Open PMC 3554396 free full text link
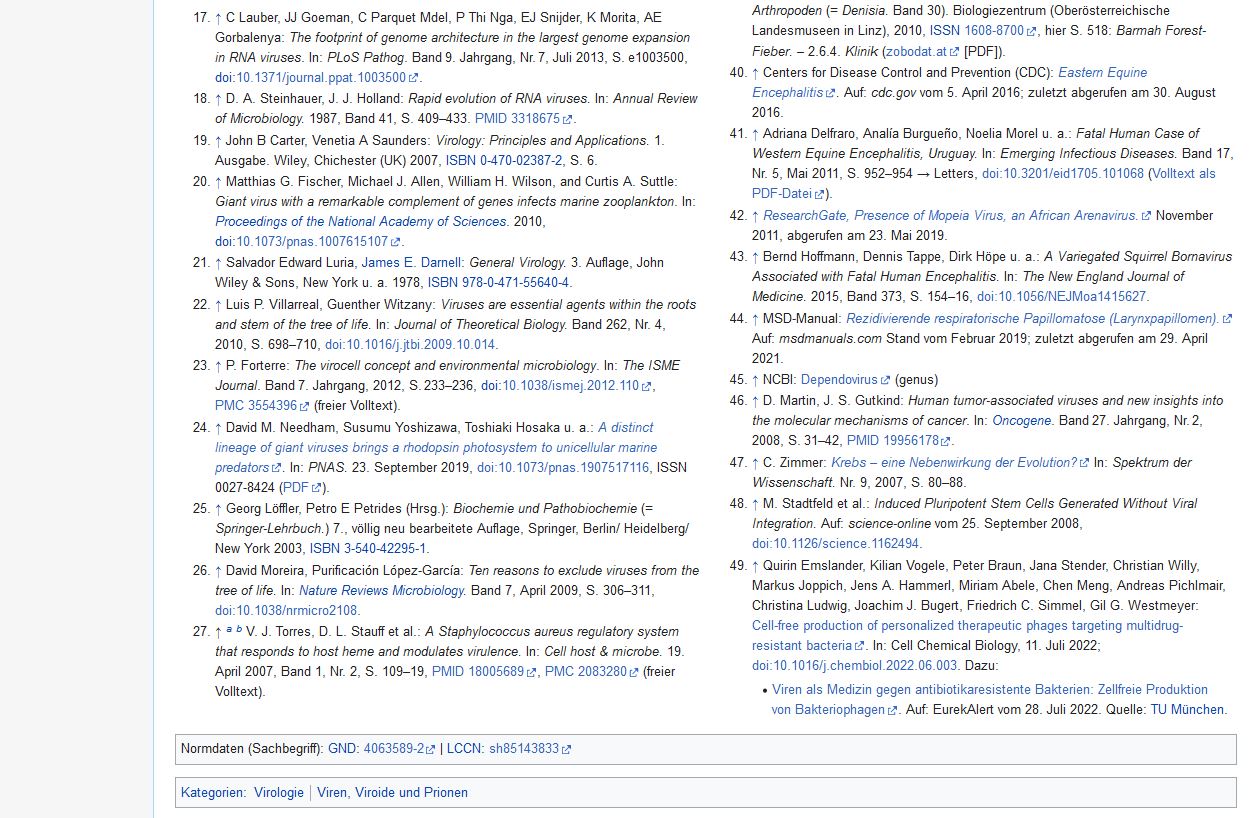This screenshot has width=1257, height=818. pos(256,406)
